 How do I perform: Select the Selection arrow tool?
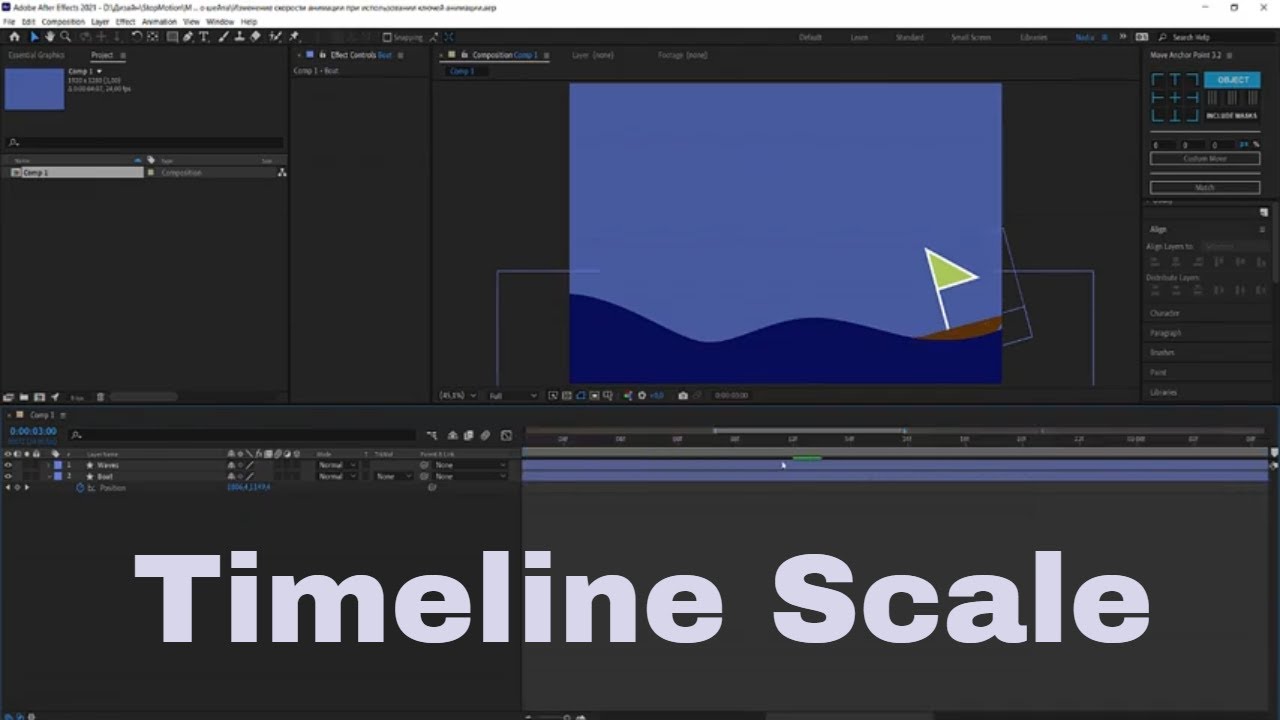35,37
